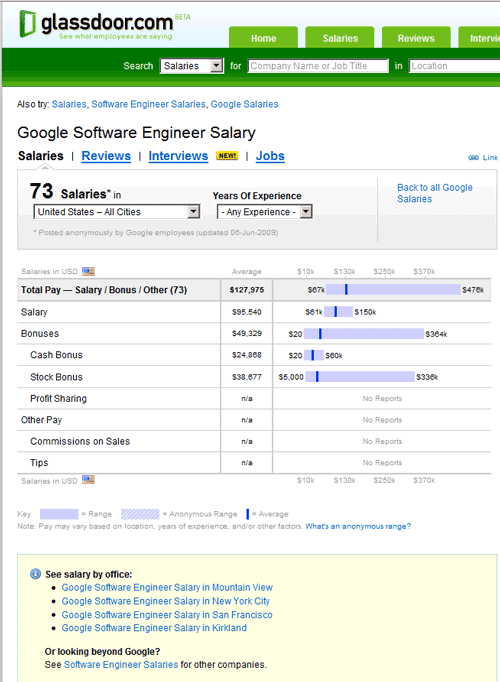Click the Cash Bonus row label
The height and width of the screenshot is (682, 500).
click(x=56, y=355)
